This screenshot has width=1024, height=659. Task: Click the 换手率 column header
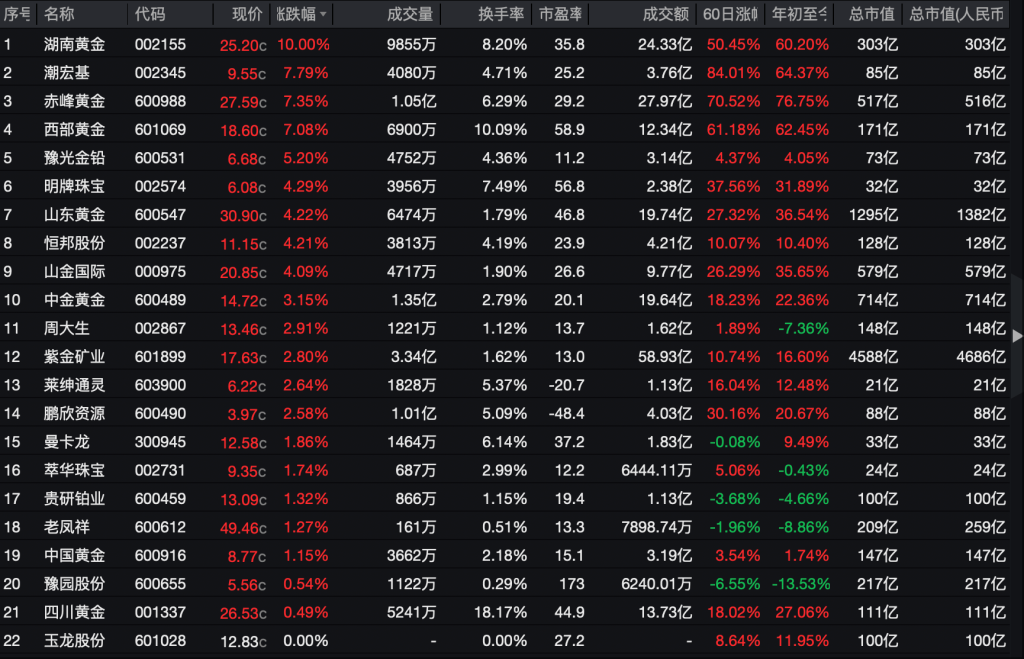[502, 15]
